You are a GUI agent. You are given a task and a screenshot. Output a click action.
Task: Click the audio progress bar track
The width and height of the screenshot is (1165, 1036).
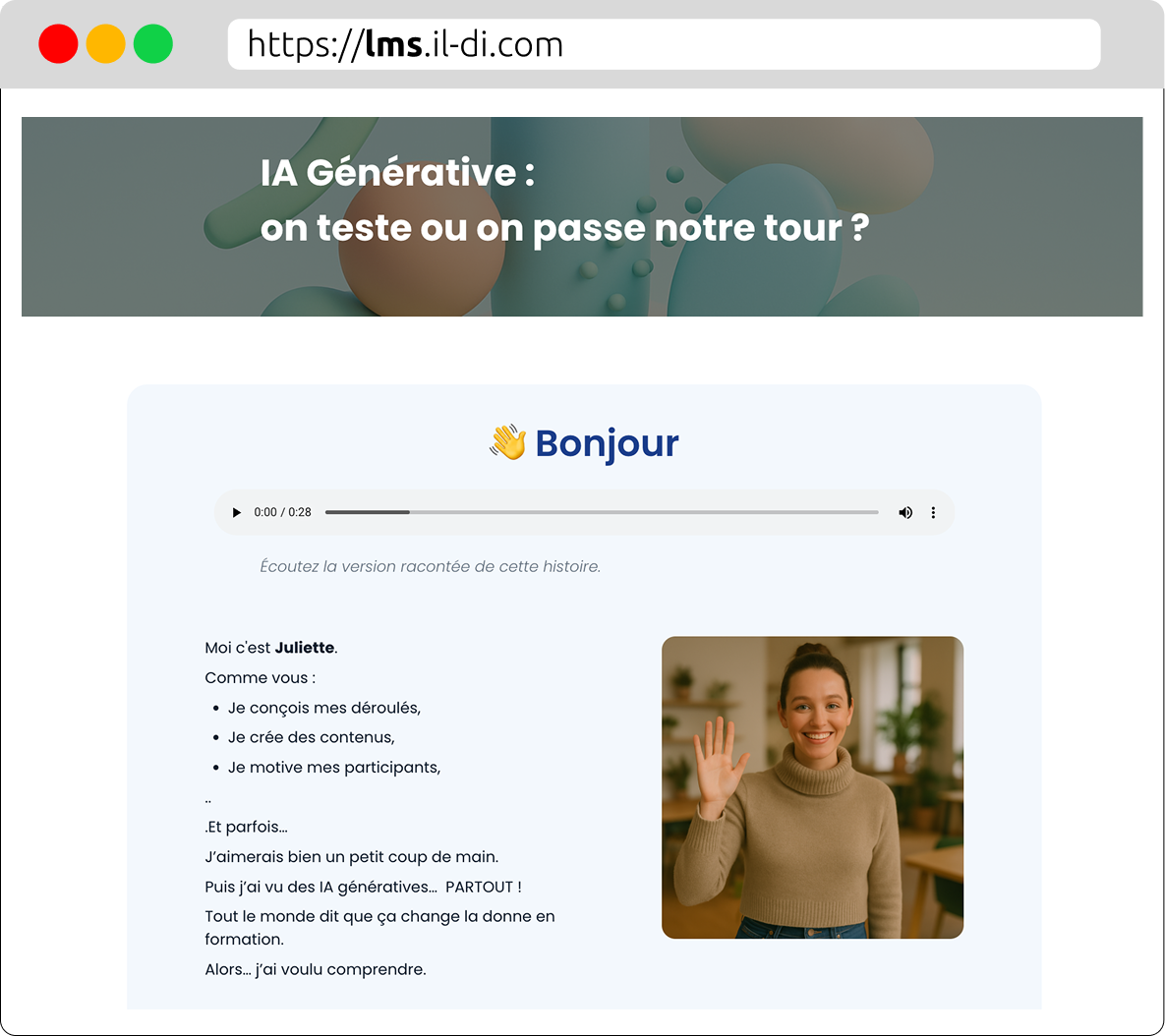click(x=602, y=512)
